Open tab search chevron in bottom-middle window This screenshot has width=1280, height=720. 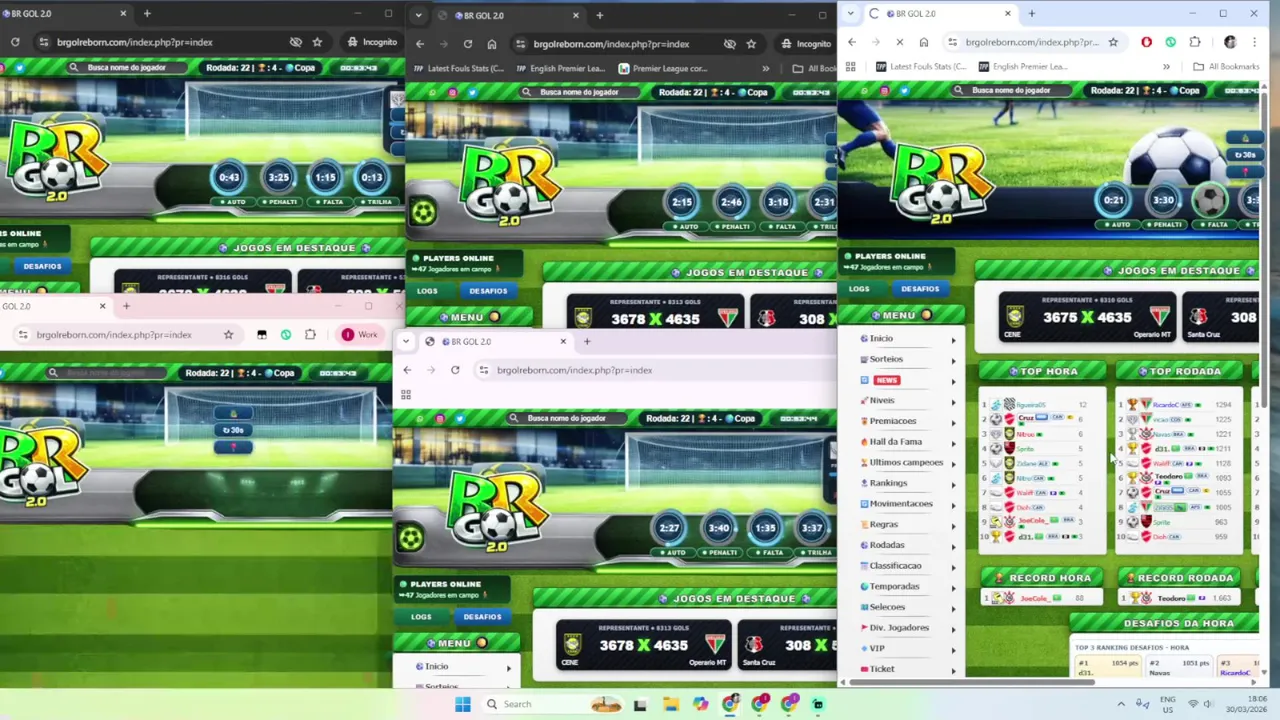(x=405, y=341)
